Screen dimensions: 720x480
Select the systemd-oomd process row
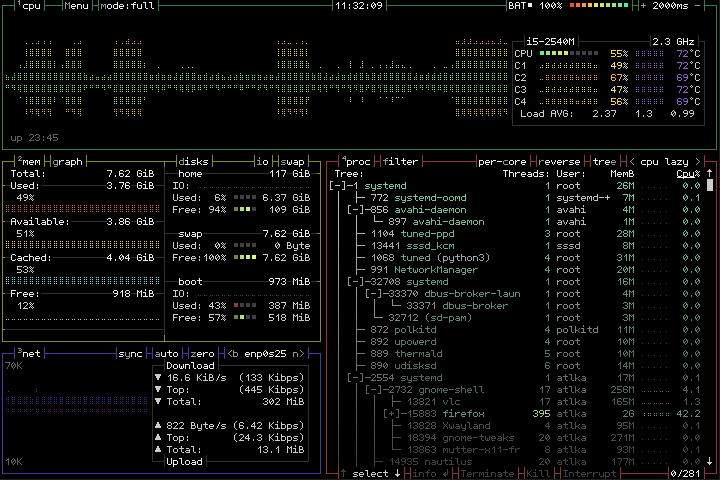(x=515, y=198)
